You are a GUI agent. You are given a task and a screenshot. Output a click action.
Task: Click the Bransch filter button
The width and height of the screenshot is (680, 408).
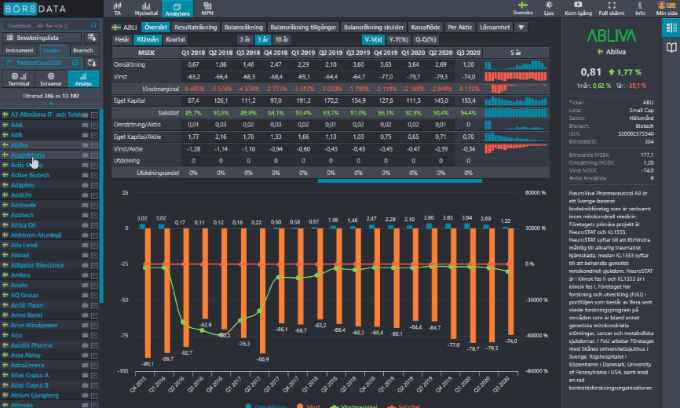[x=83, y=50]
